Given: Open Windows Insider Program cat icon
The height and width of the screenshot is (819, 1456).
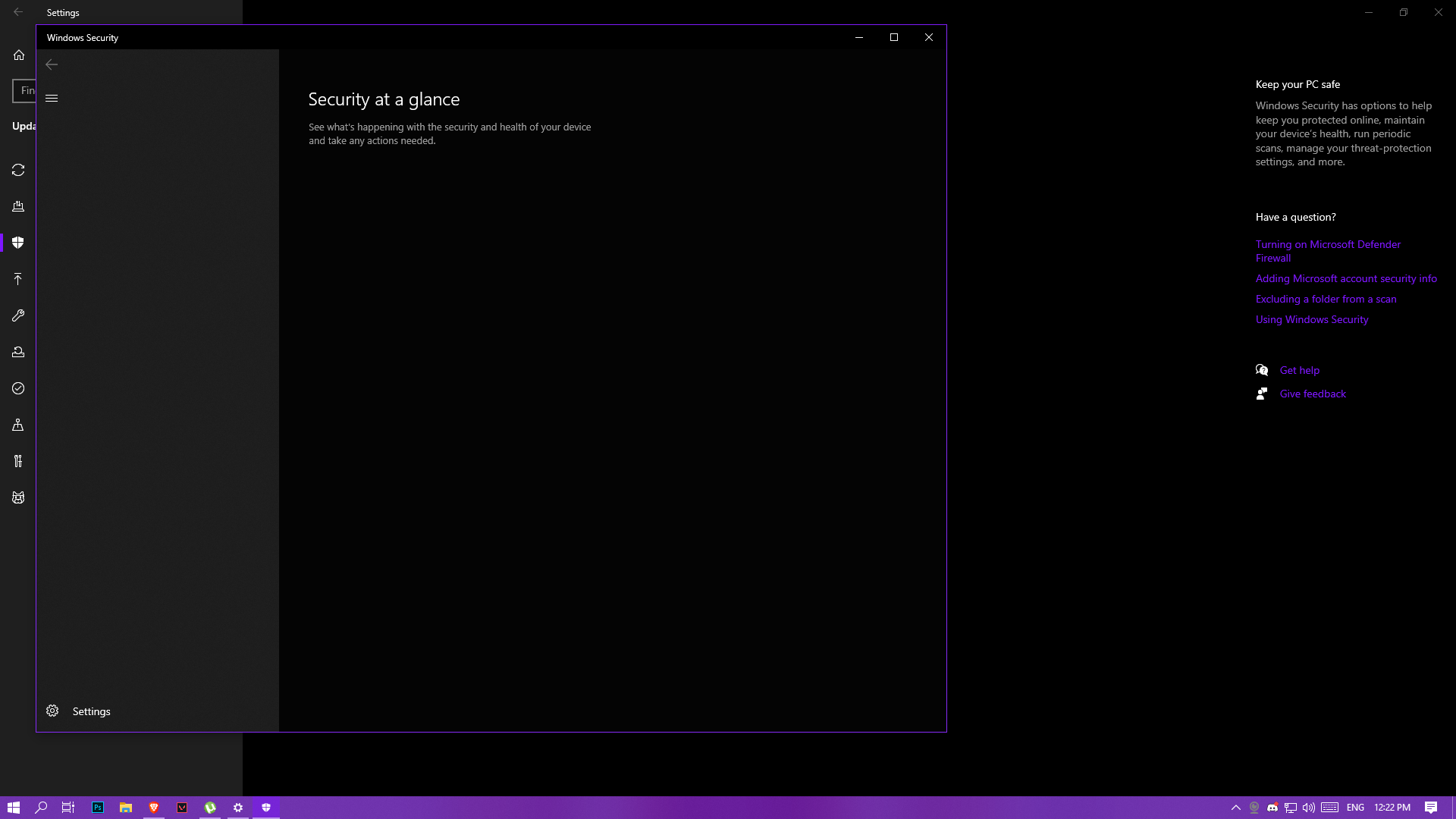Looking at the screenshot, I should 18,497.
